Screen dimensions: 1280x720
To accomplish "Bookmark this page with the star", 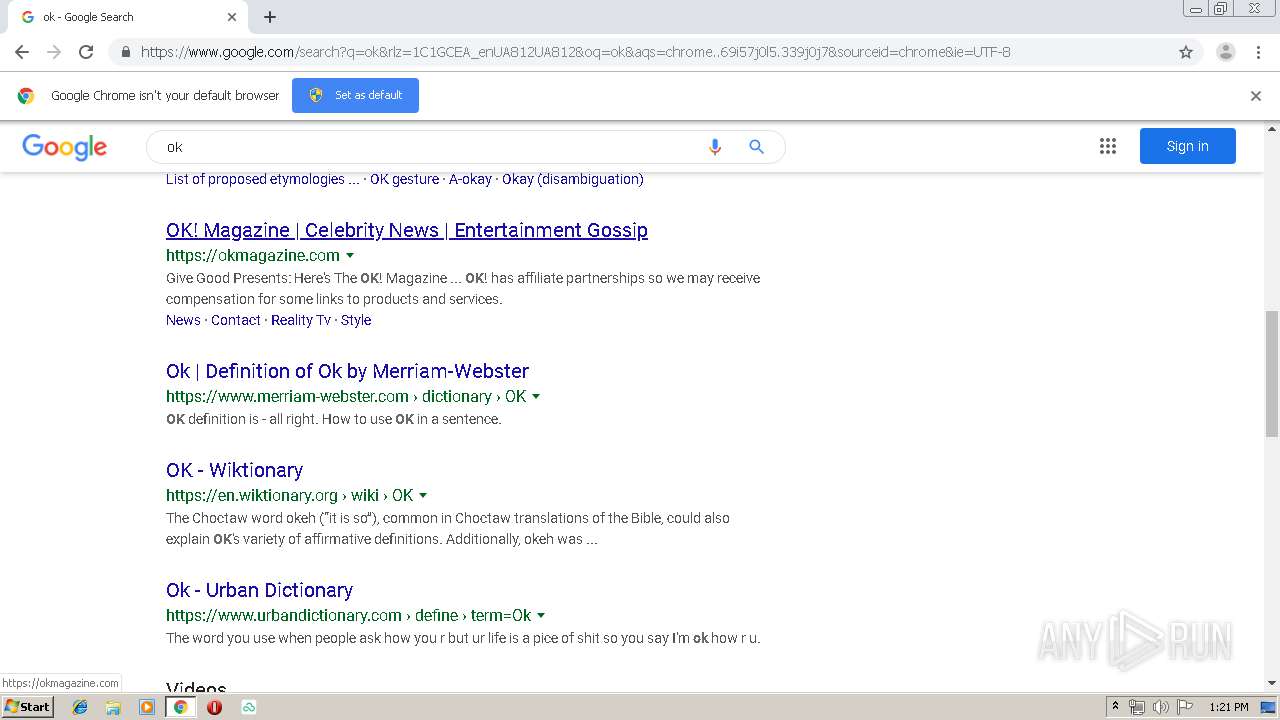I will coord(1186,52).
